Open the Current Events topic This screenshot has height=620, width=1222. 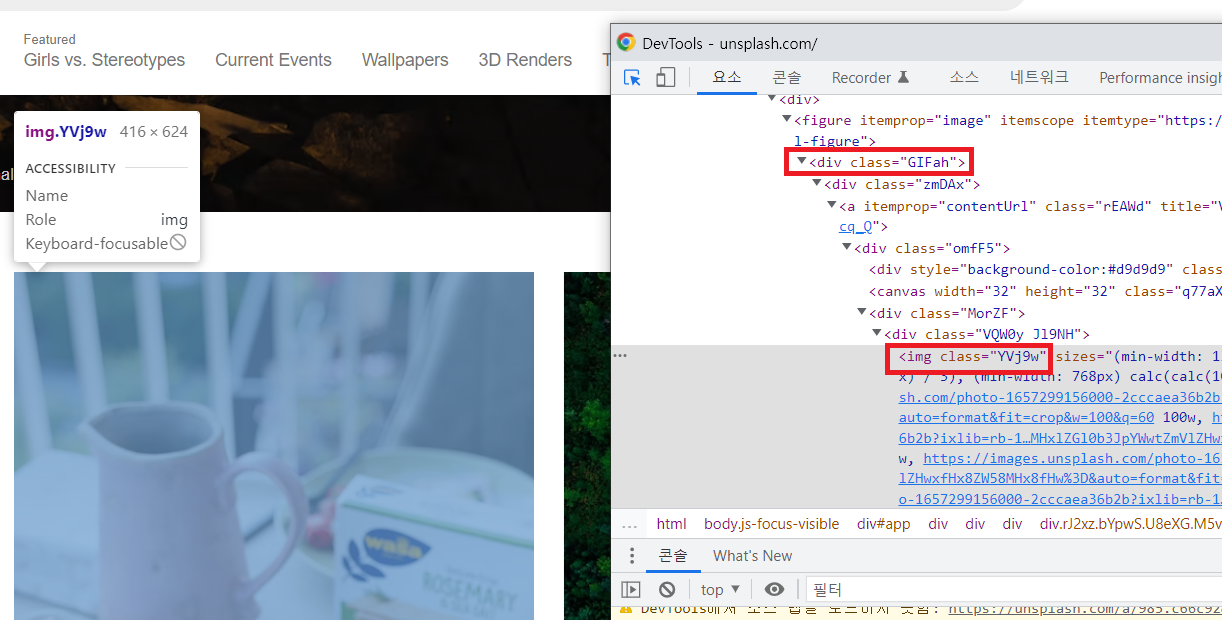click(273, 60)
